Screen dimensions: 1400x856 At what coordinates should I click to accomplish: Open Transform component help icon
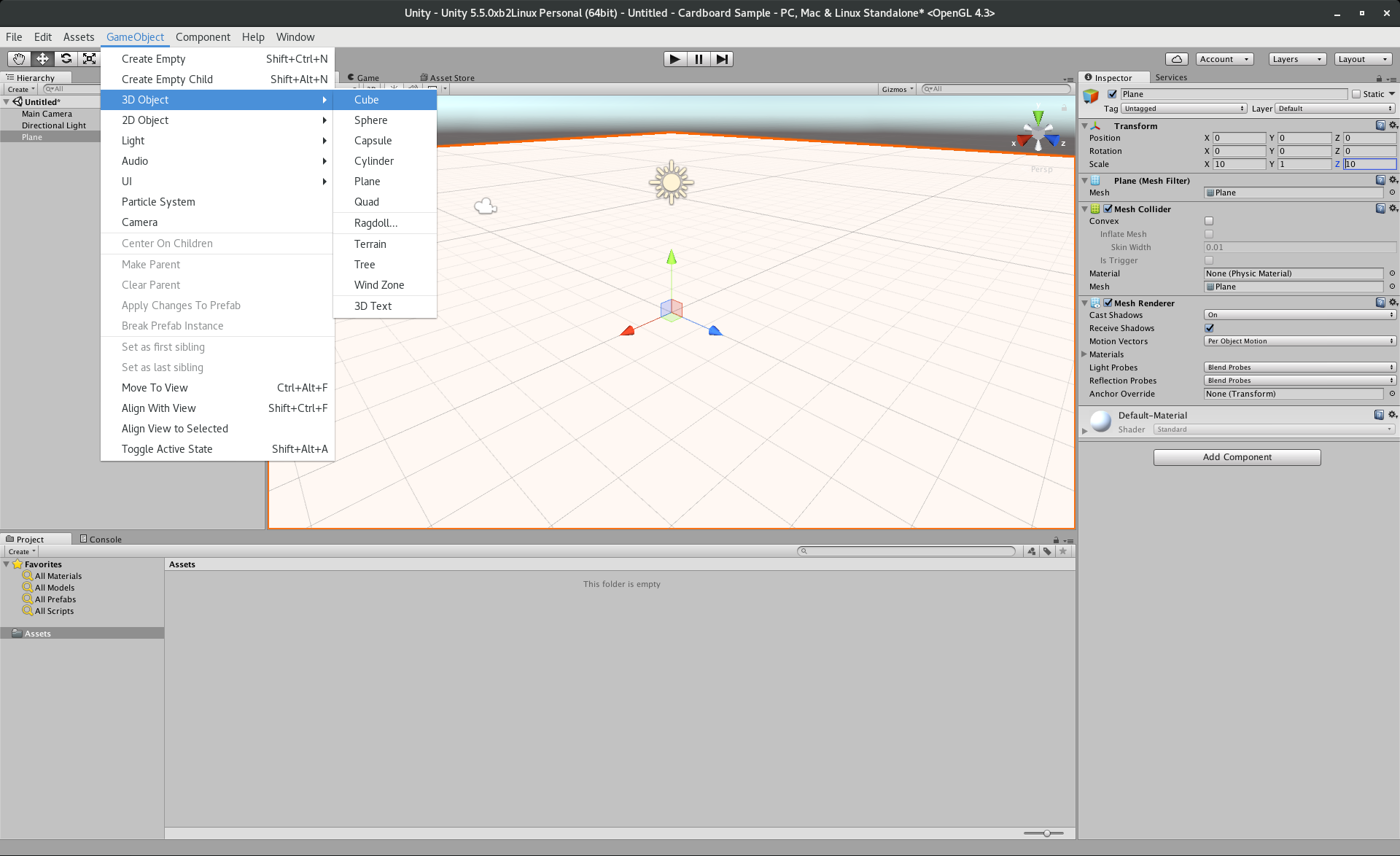coord(1380,125)
